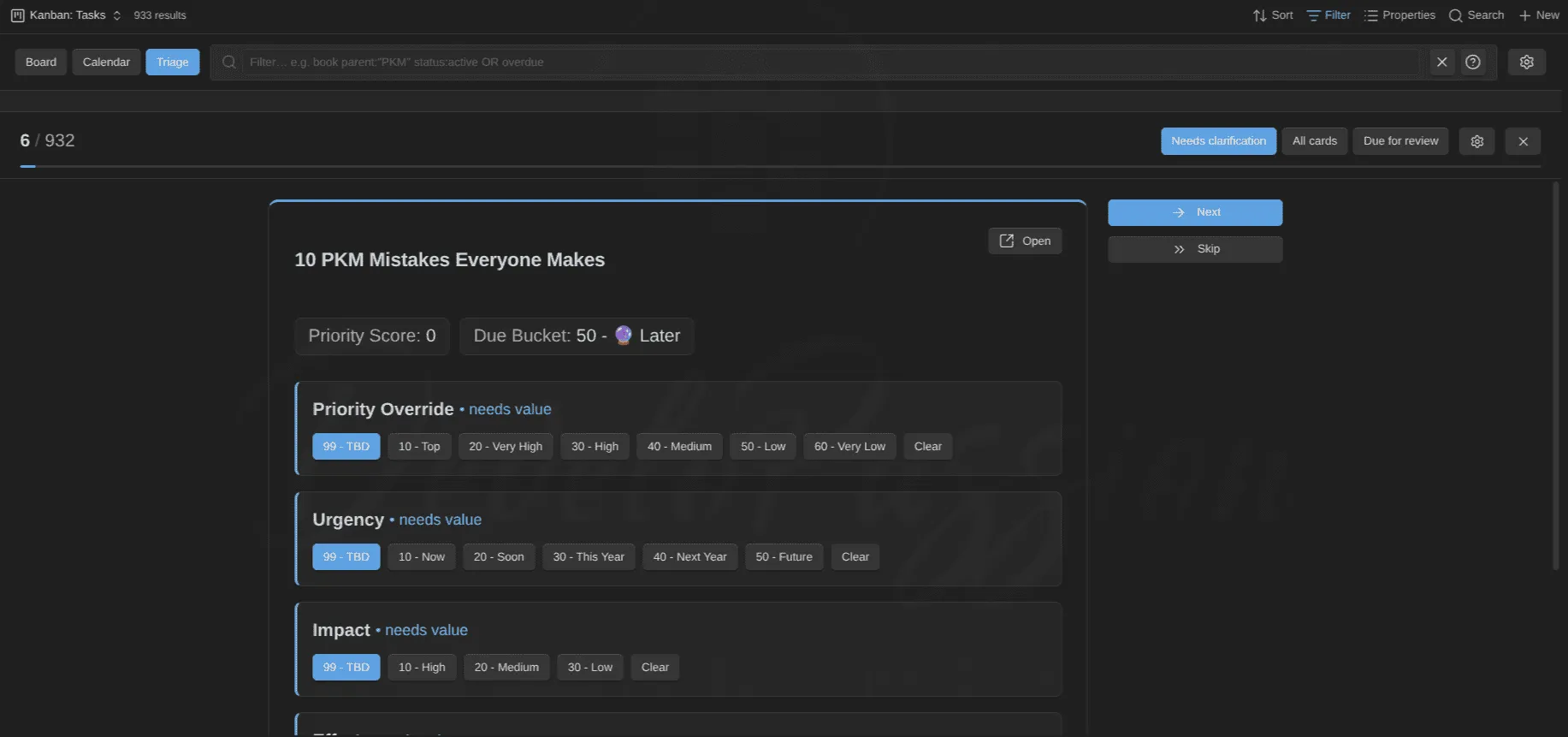The height and width of the screenshot is (737, 1568).
Task: Click the vertical scrollbar on right
Action: [x=1556, y=375]
